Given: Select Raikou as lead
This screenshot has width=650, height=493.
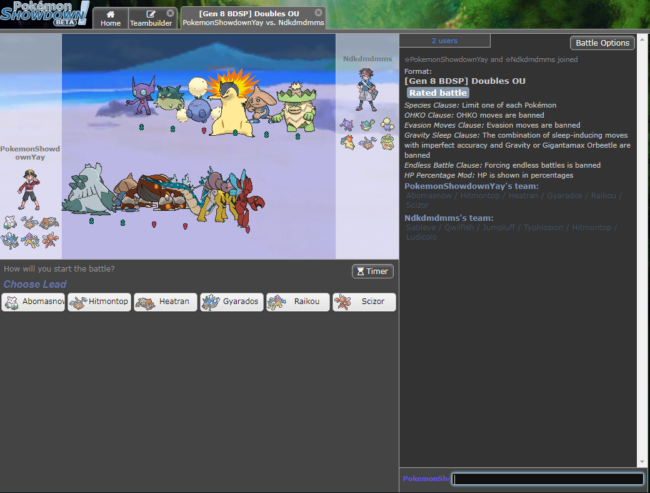Looking at the screenshot, I should click(x=297, y=302).
